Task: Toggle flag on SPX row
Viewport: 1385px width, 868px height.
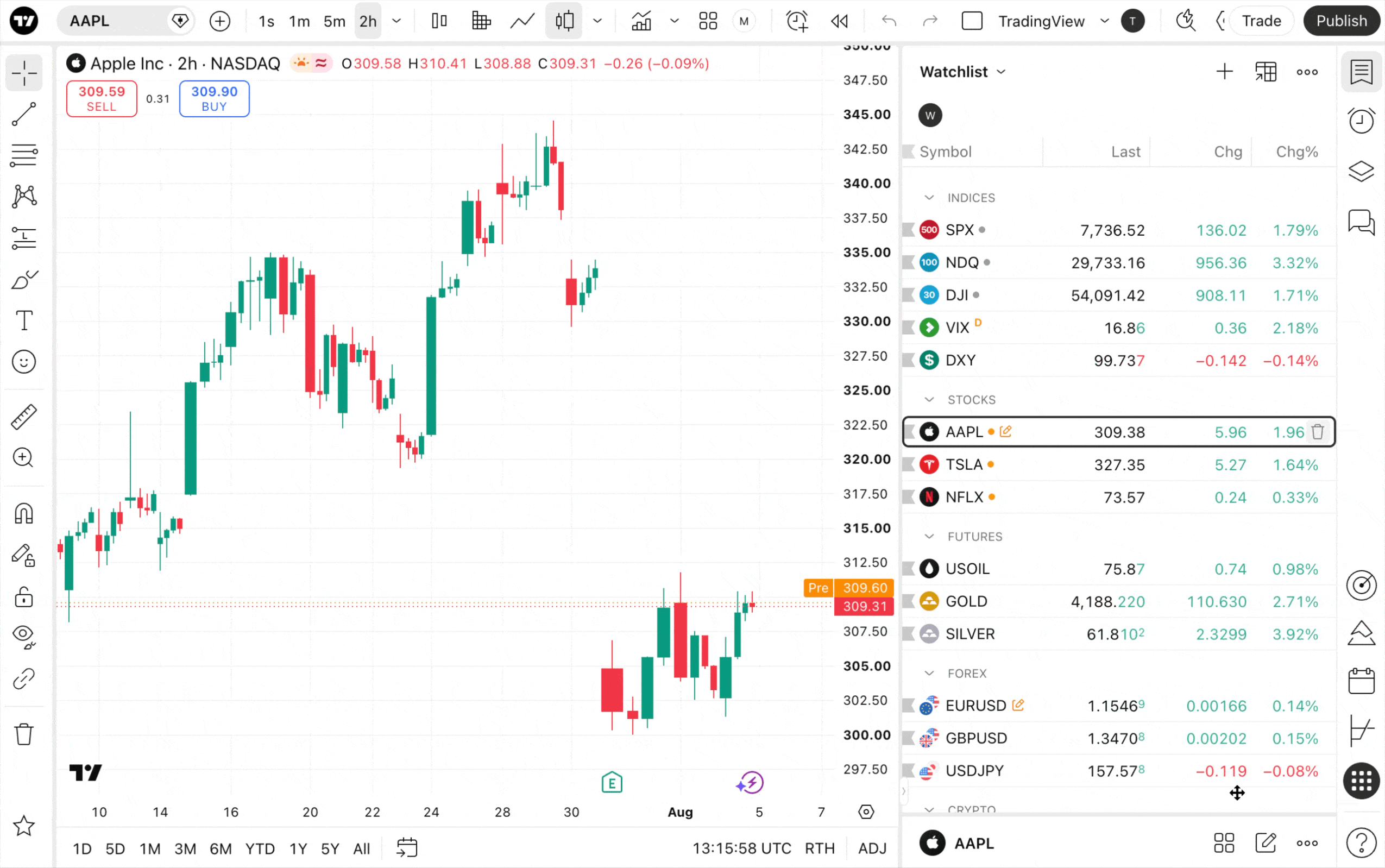Action: coord(909,230)
